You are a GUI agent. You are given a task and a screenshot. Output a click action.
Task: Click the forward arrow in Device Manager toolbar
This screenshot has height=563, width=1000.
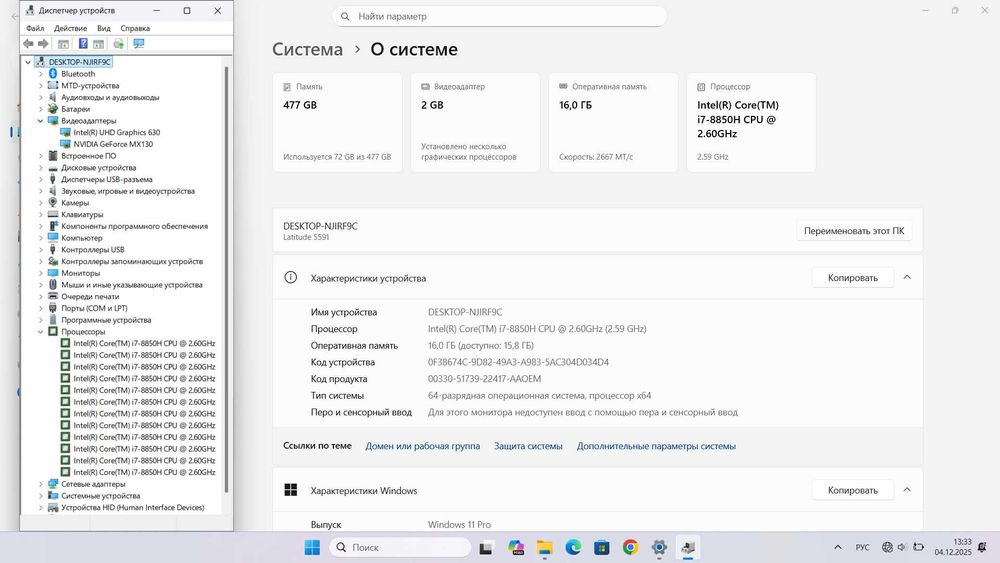pyautogui.click(x=43, y=43)
